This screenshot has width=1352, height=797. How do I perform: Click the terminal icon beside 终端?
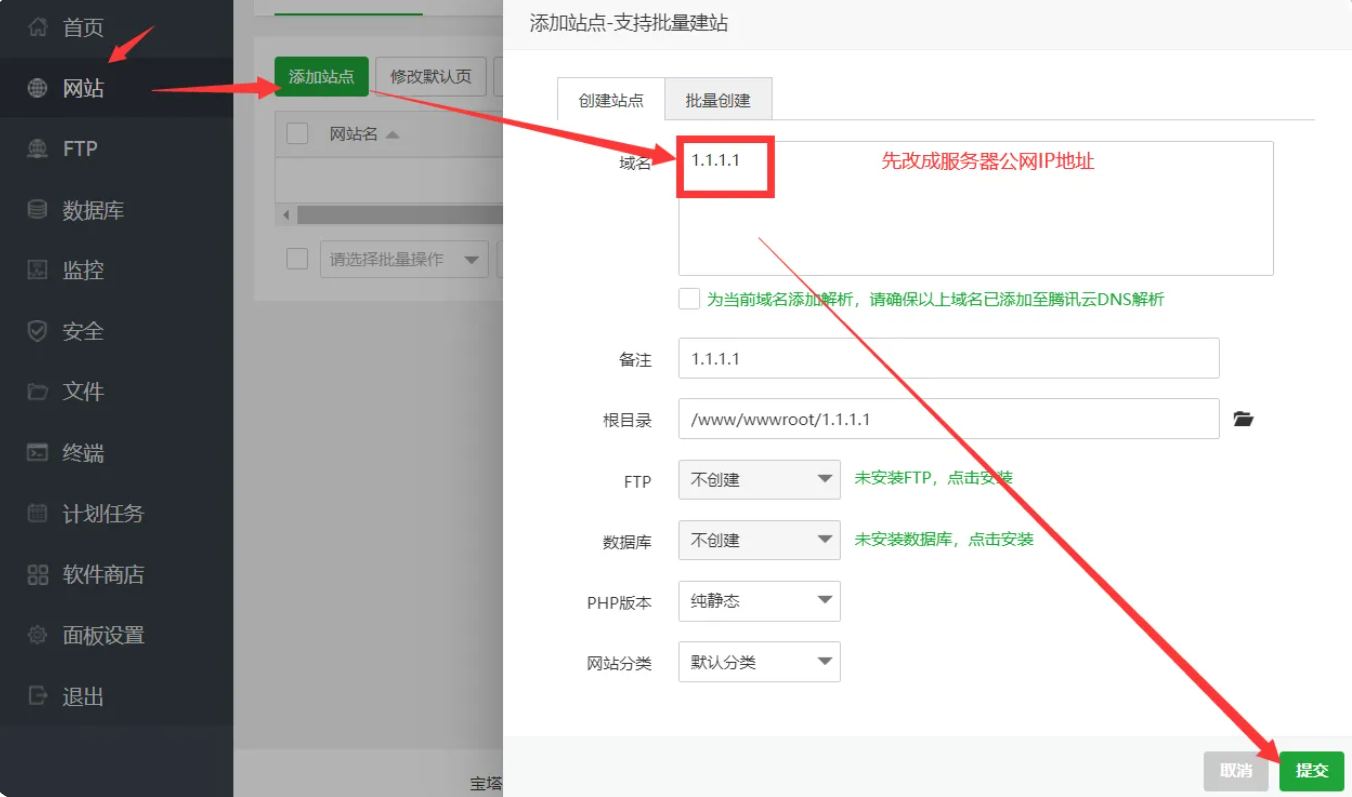coord(37,452)
